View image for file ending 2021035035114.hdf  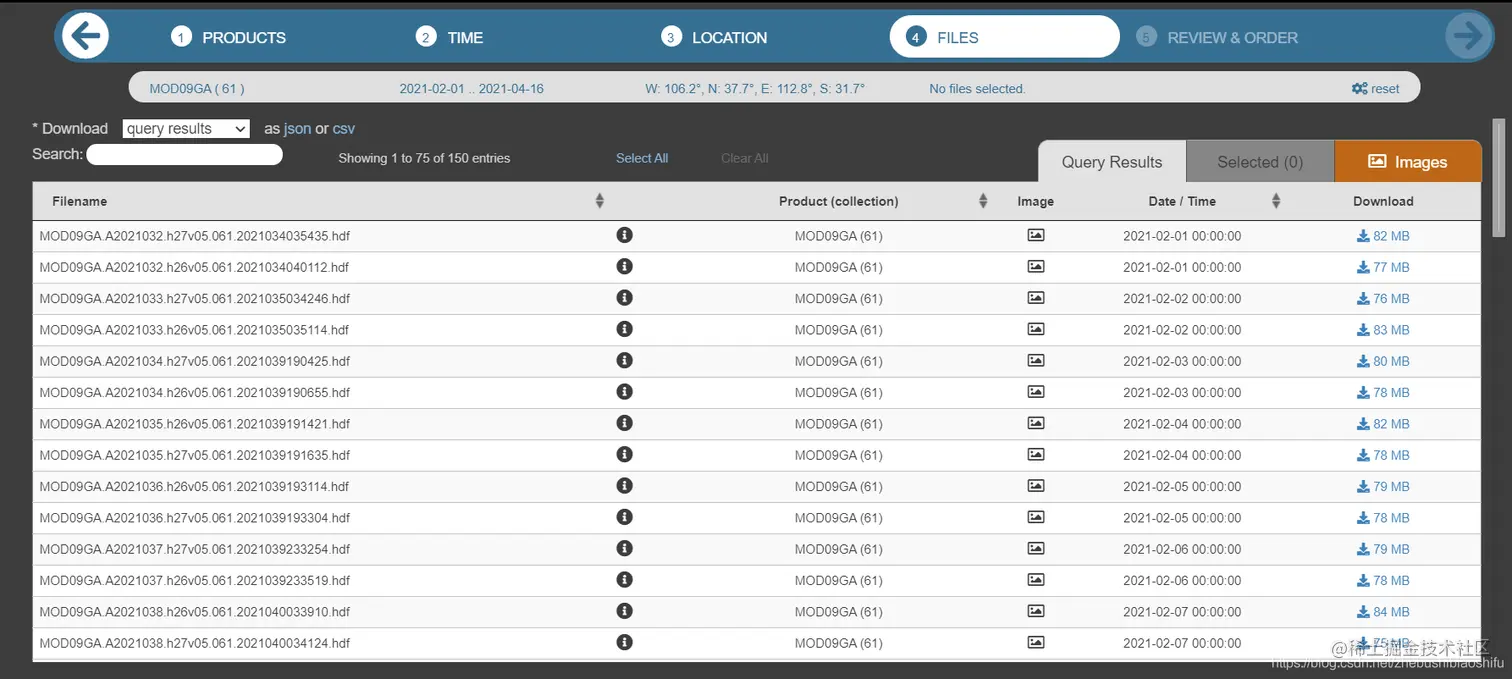[1036, 329]
